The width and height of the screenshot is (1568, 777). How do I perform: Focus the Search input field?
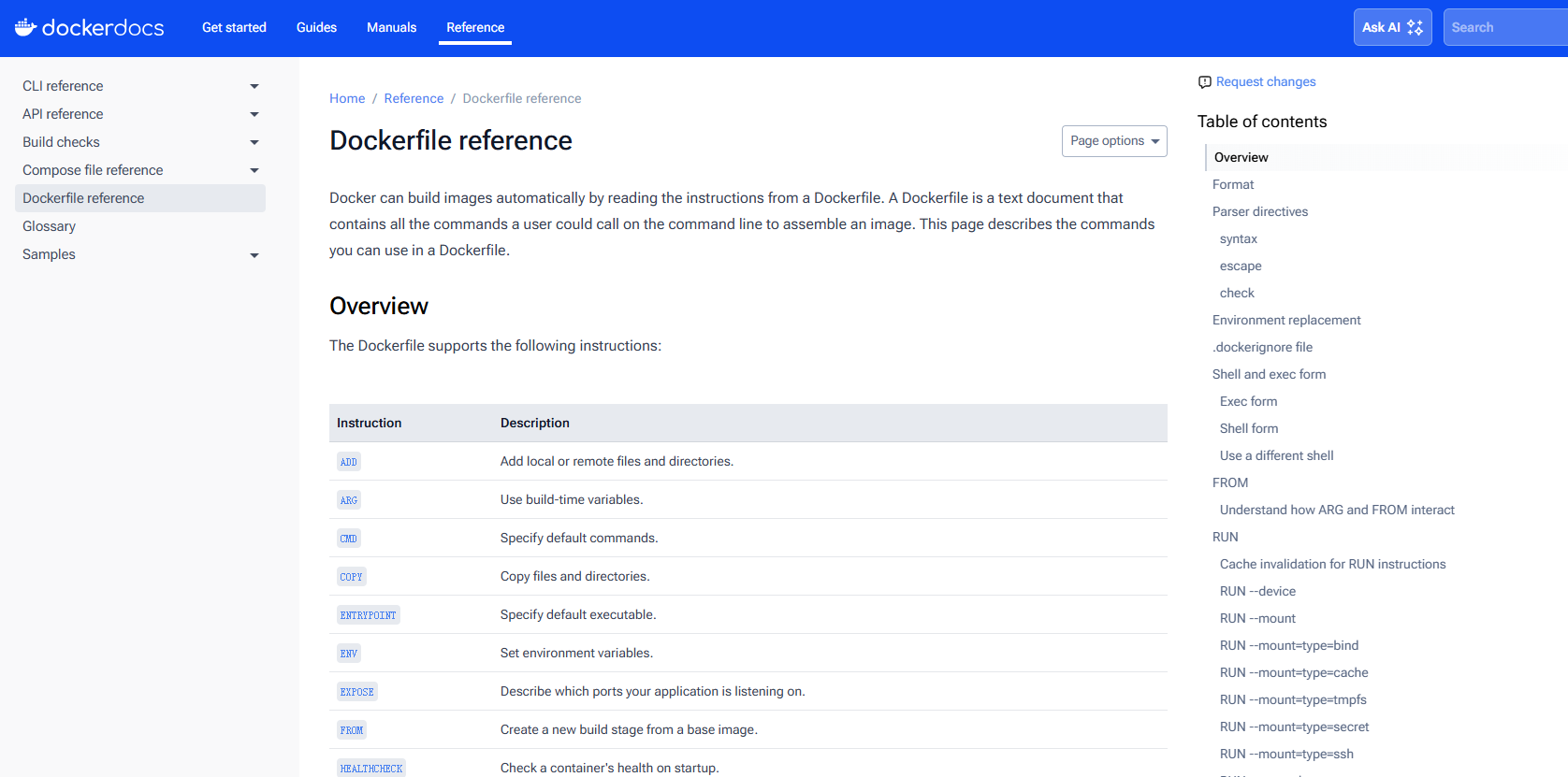click(x=1505, y=27)
